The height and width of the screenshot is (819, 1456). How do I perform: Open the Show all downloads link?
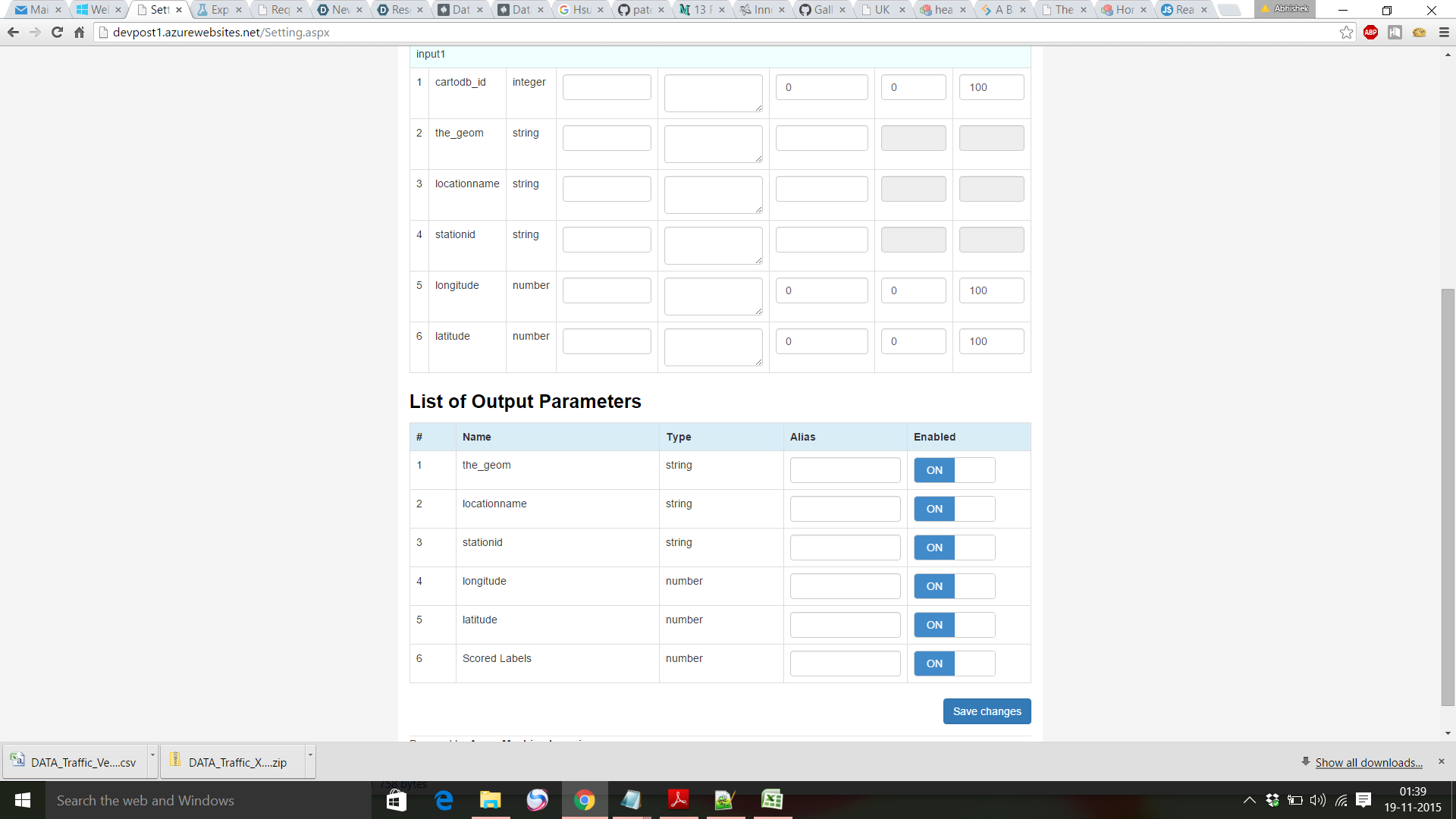[1368, 763]
